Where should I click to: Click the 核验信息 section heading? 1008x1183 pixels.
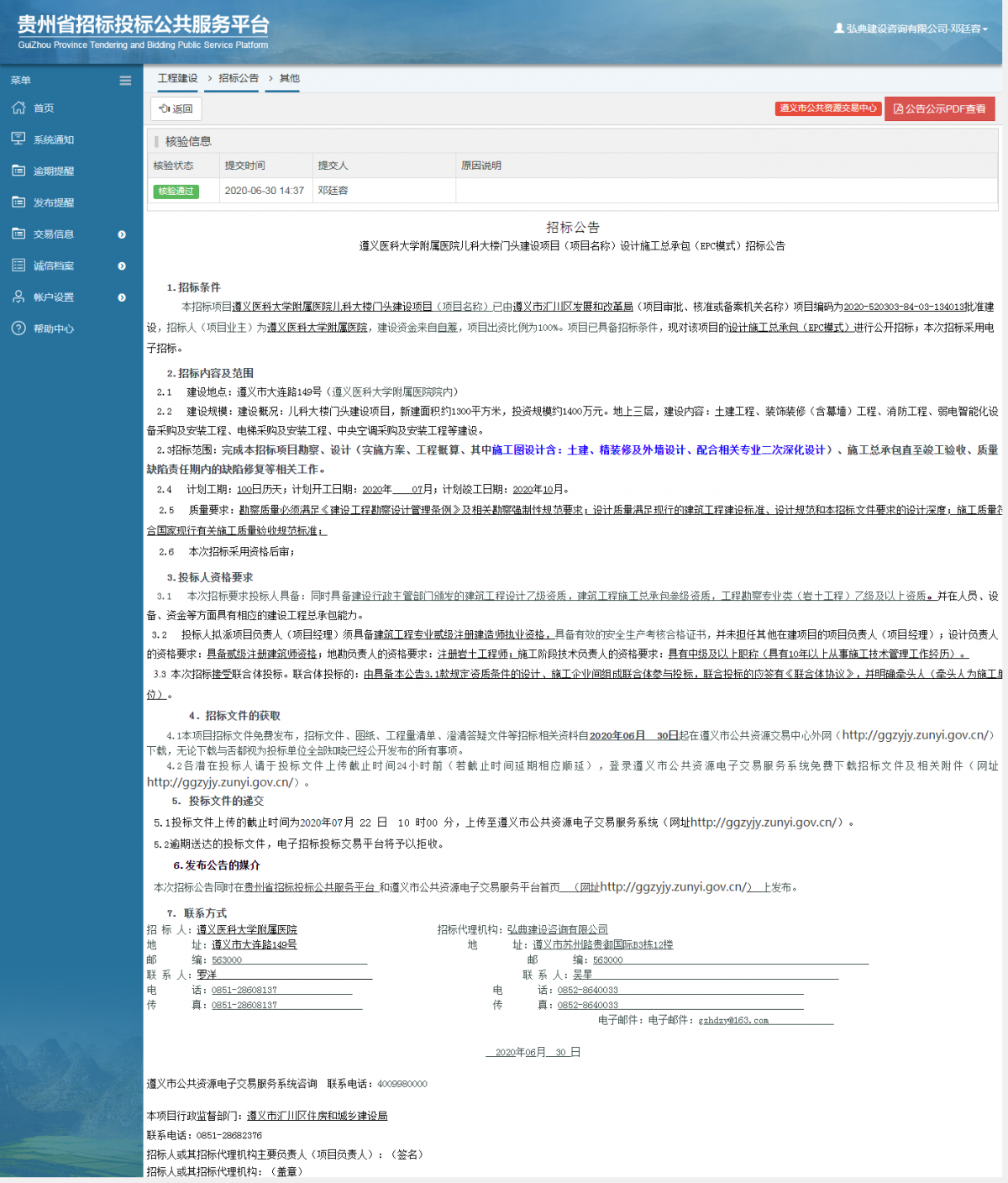188,141
